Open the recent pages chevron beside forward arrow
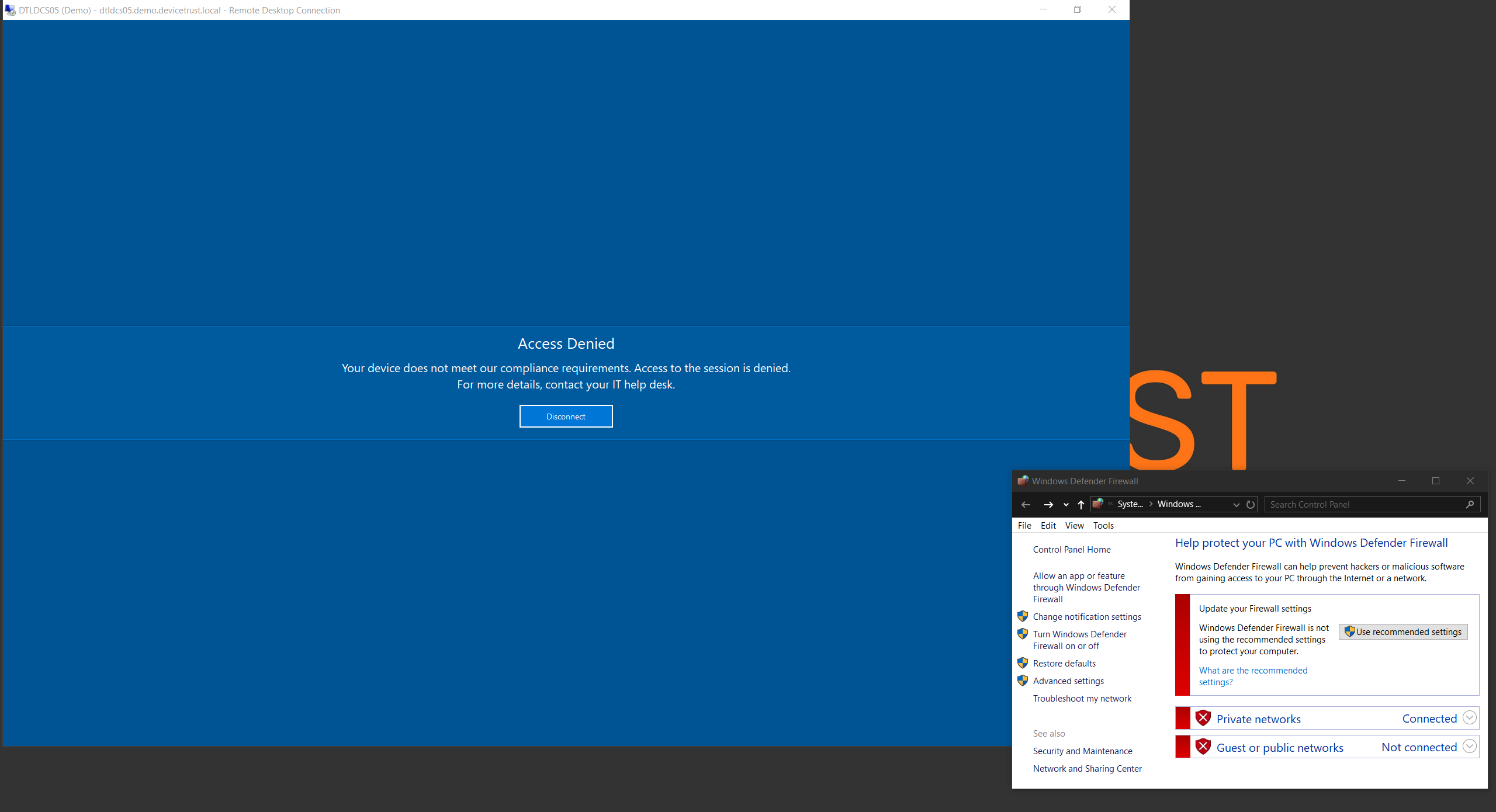Image resolution: width=1496 pixels, height=812 pixels. tap(1065, 504)
